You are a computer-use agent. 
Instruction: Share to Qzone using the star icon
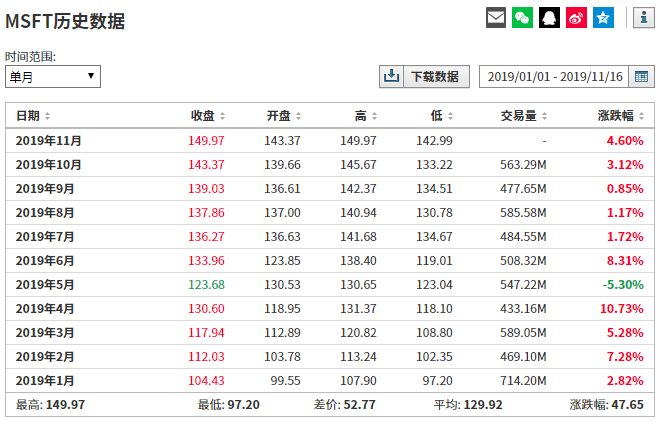[x=603, y=18]
